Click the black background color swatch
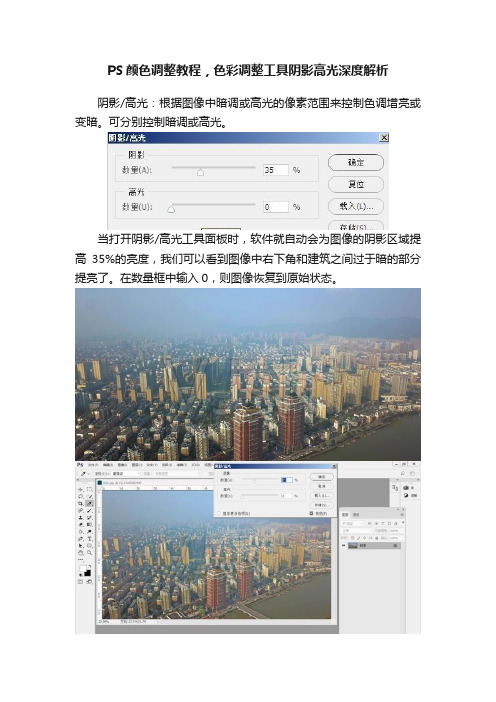 click(x=87, y=573)
